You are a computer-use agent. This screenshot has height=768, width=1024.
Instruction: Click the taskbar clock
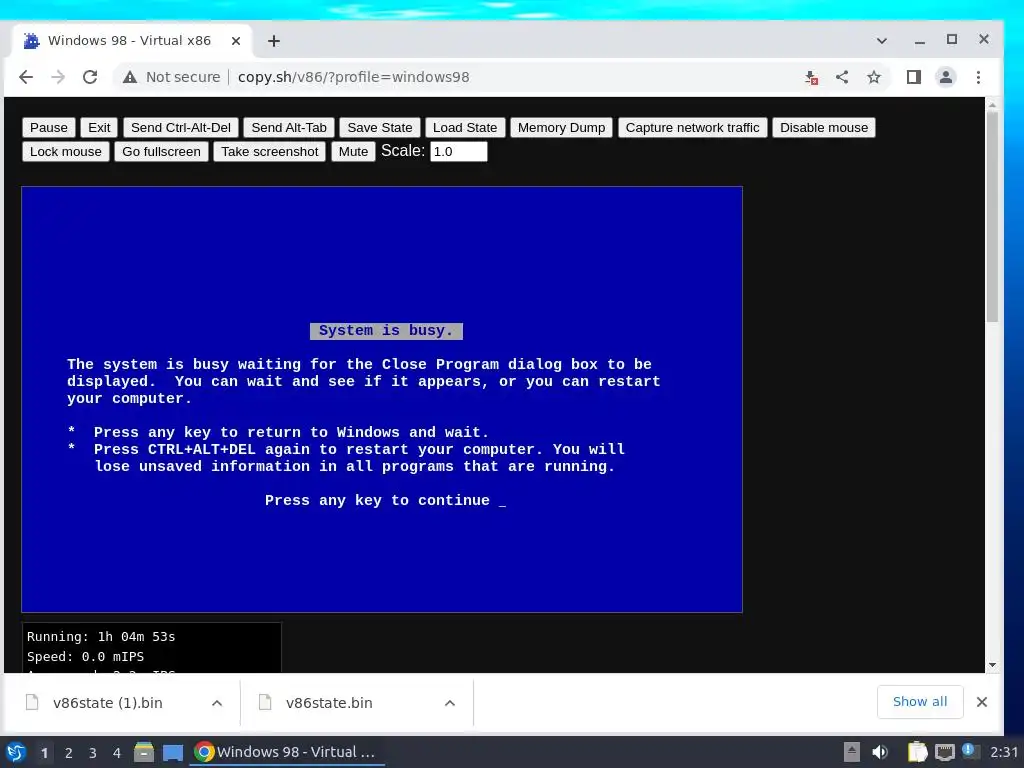click(1004, 752)
